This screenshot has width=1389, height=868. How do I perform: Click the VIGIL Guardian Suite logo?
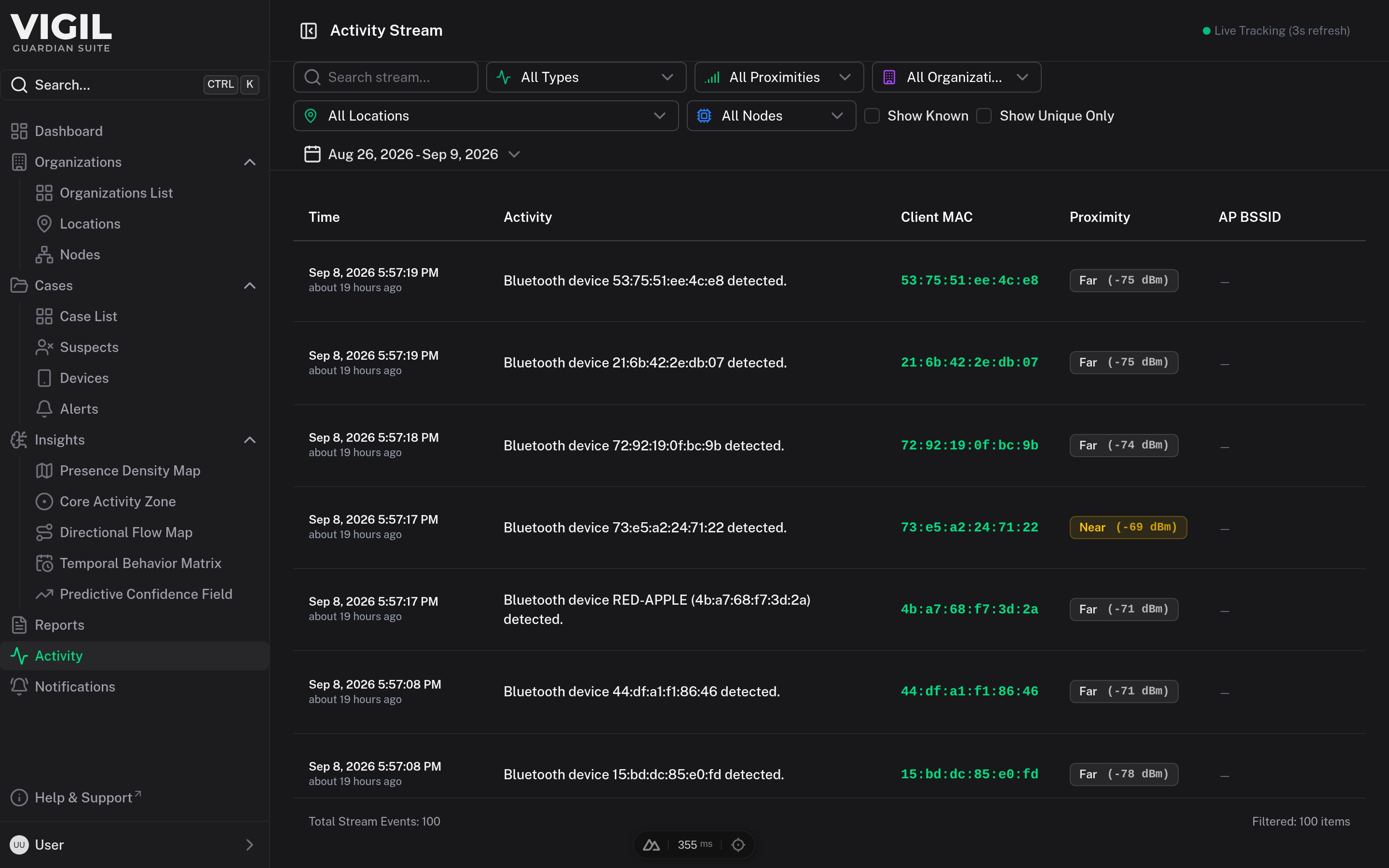point(61,33)
